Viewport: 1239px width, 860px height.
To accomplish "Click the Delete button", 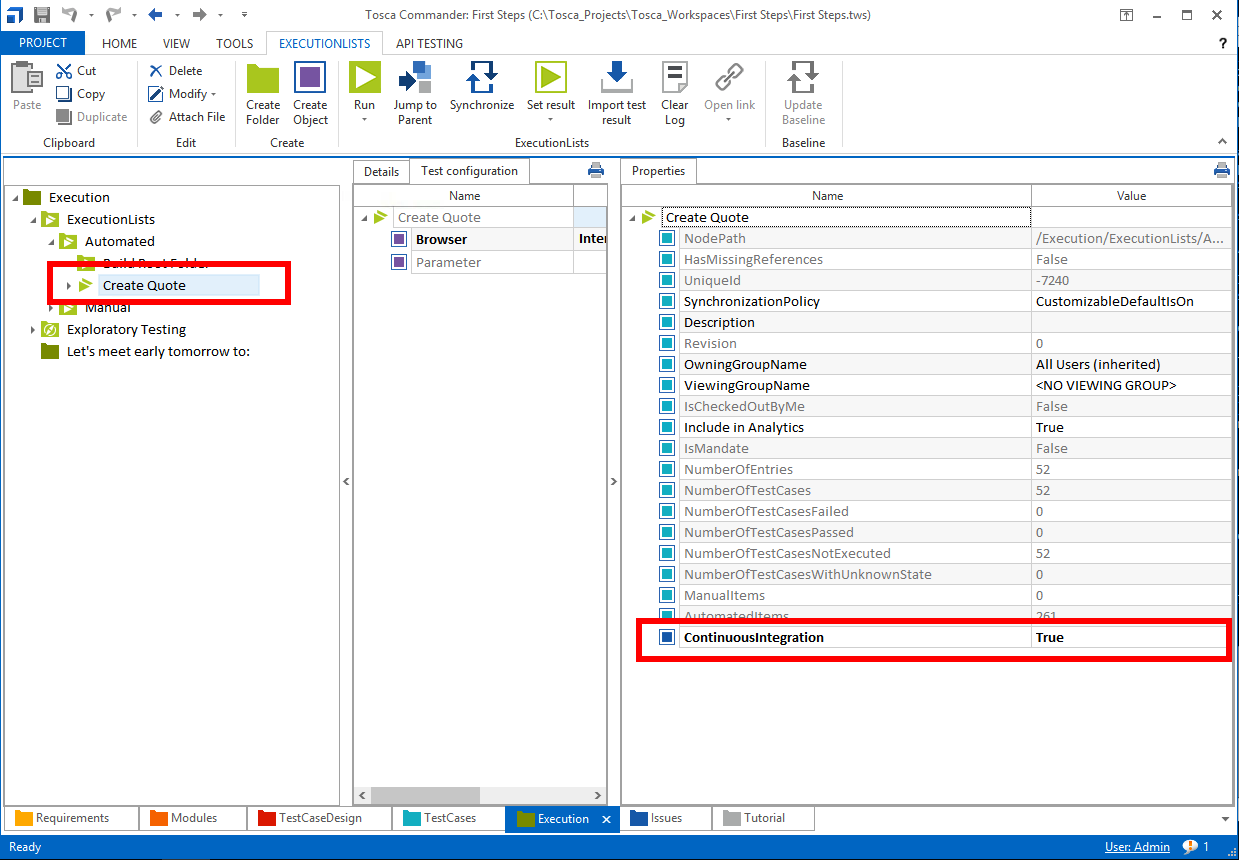I will [176, 71].
